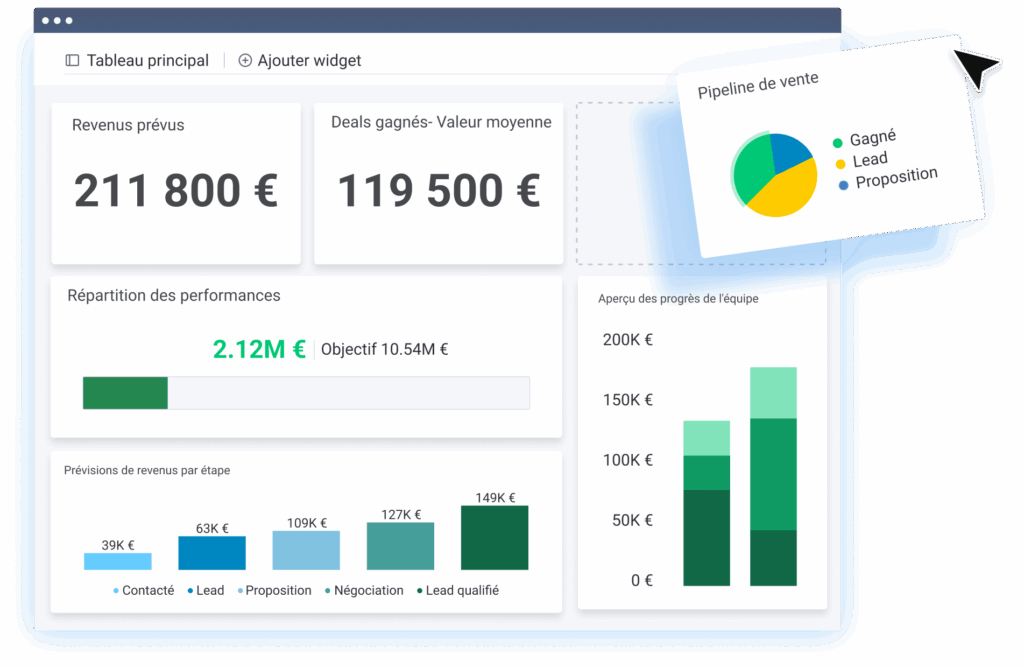Click the Aperçu des progrès de l'équipe title
The width and height of the screenshot is (1024, 668).
click(x=679, y=298)
